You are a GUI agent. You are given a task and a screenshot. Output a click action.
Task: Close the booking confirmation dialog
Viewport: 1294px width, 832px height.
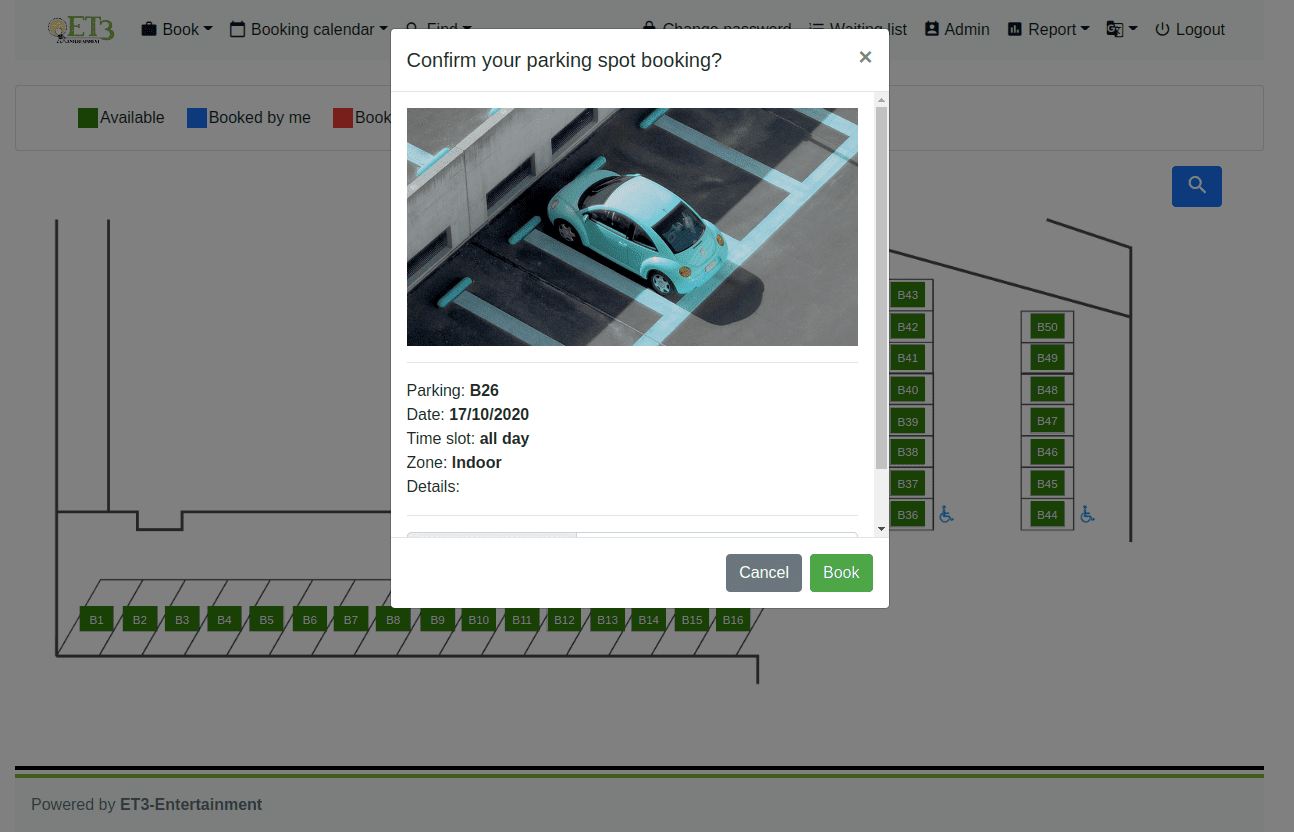pyautogui.click(x=865, y=57)
